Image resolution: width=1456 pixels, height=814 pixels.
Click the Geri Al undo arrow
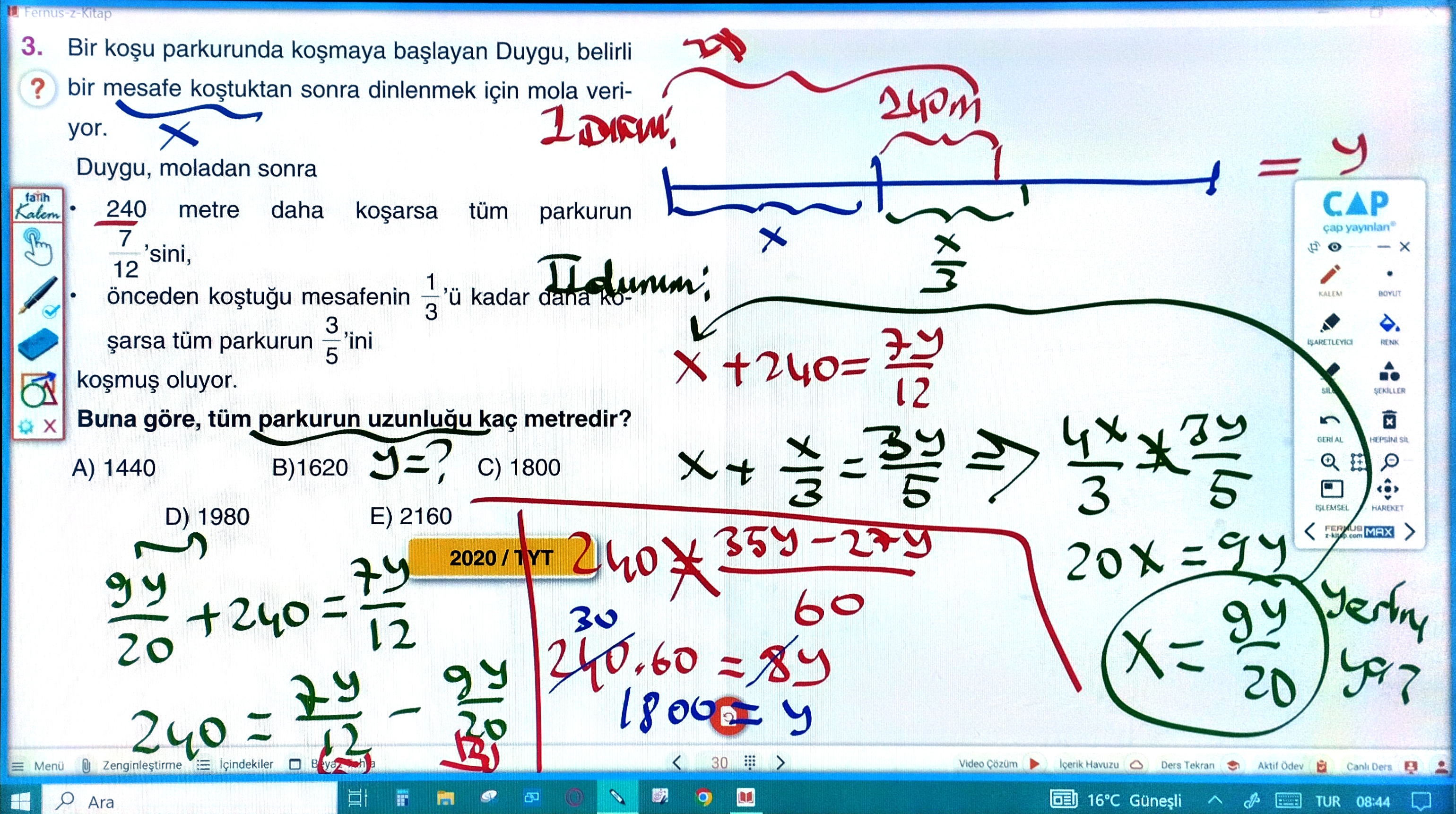[x=1329, y=422]
